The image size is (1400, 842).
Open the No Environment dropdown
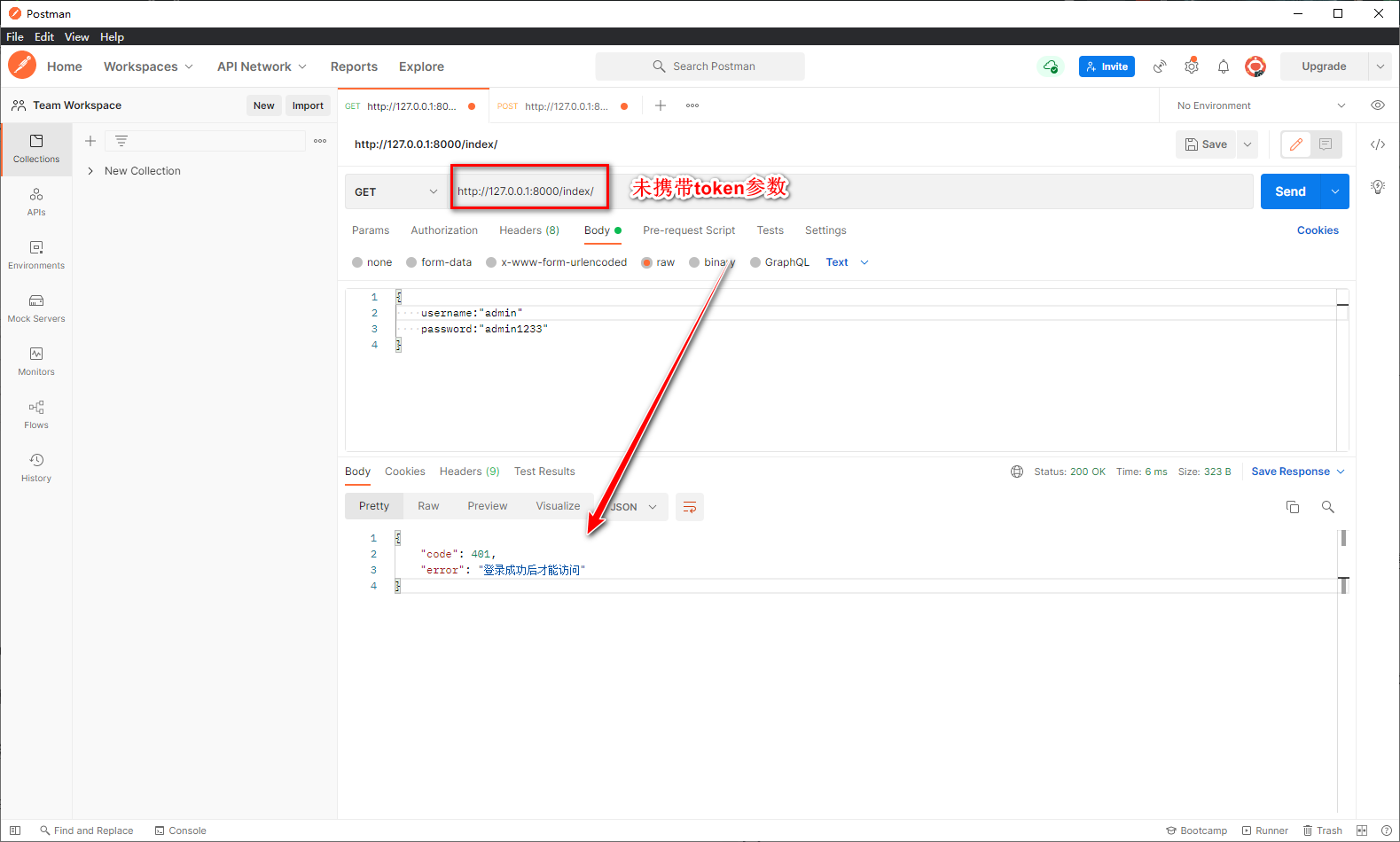pyautogui.click(x=1261, y=105)
